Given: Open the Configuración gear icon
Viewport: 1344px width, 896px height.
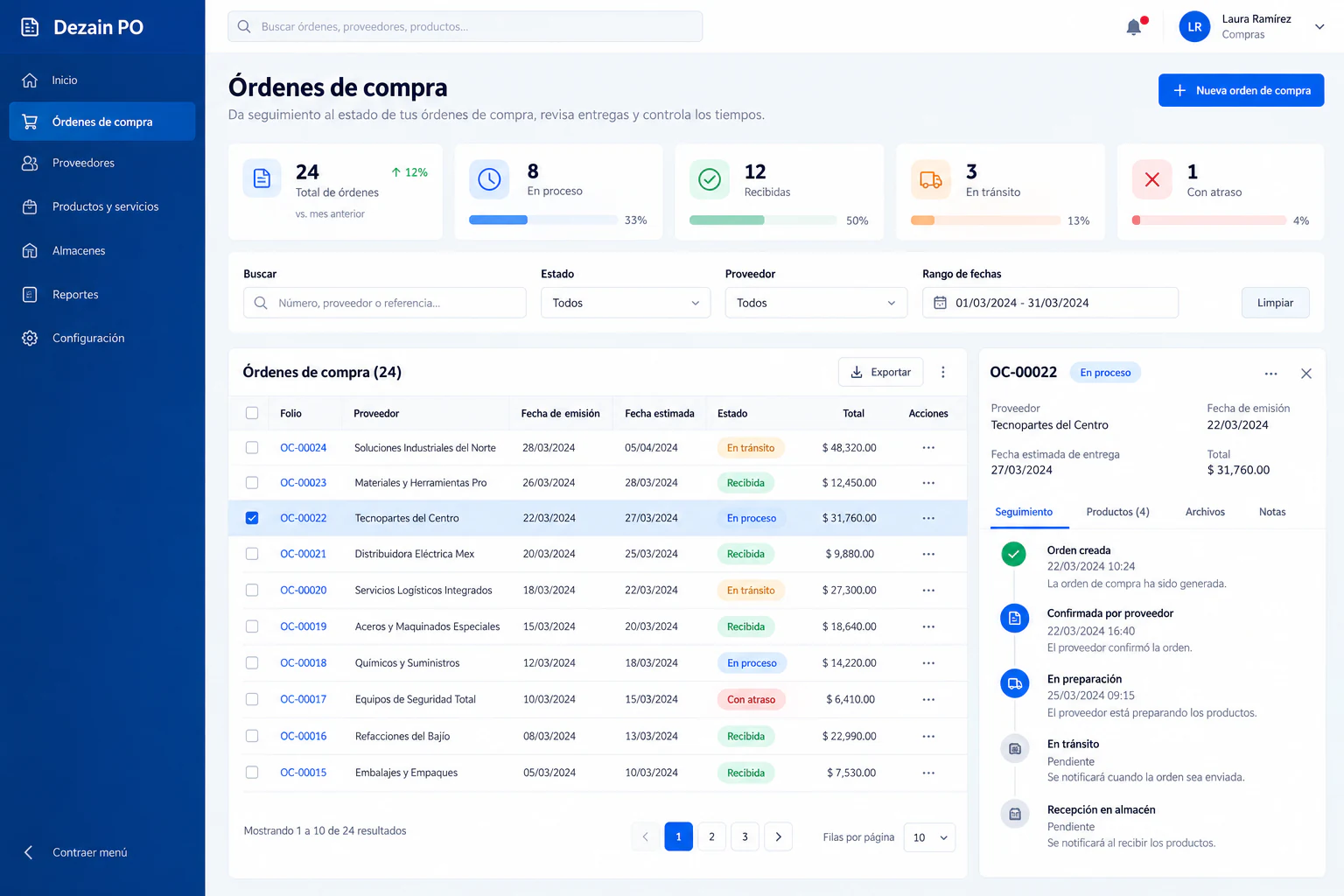Looking at the screenshot, I should 30,338.
